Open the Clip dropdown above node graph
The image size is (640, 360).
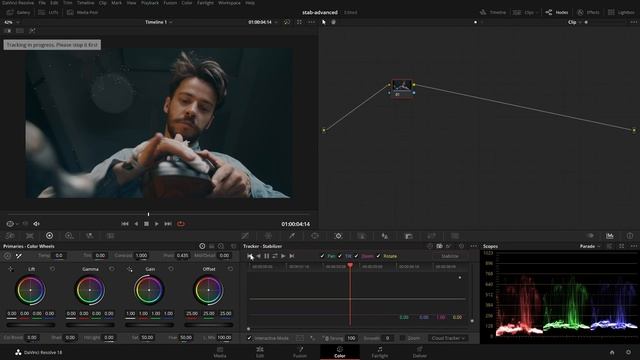coord(574,22)
